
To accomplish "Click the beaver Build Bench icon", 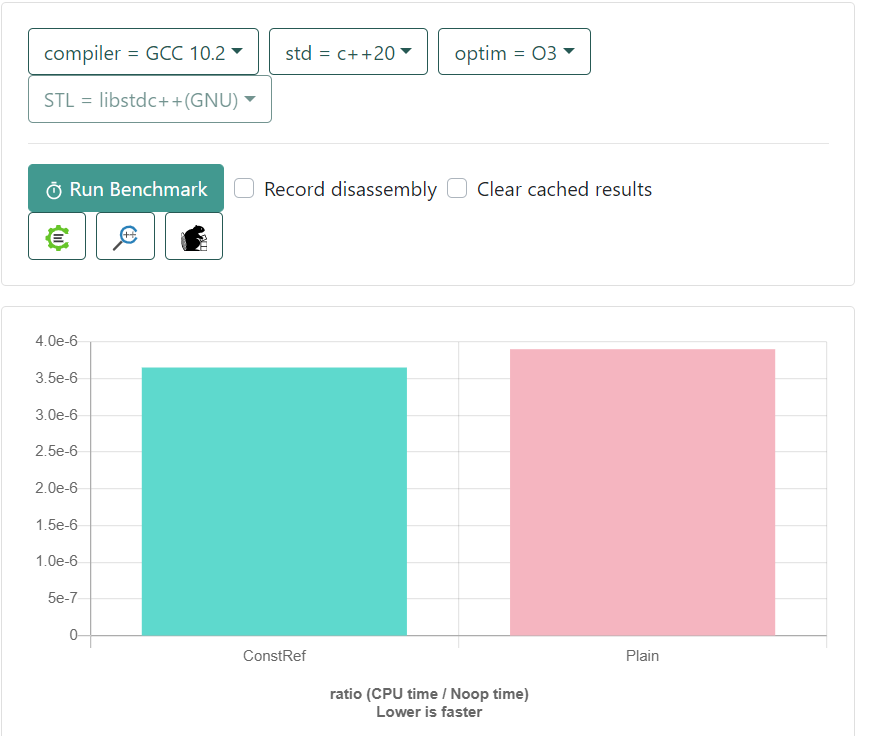I will click(x=193, y=237).
